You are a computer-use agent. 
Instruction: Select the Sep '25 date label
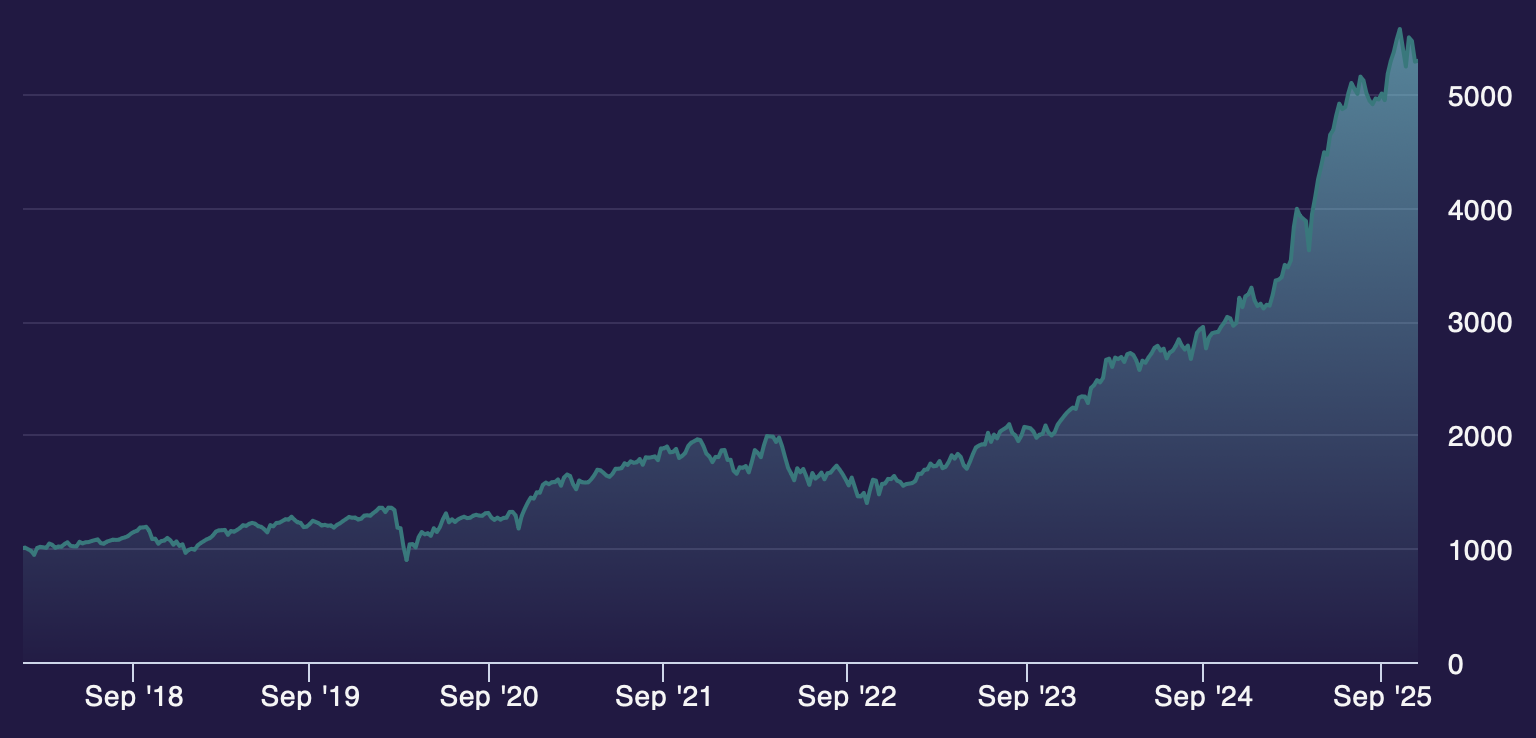1383,697
